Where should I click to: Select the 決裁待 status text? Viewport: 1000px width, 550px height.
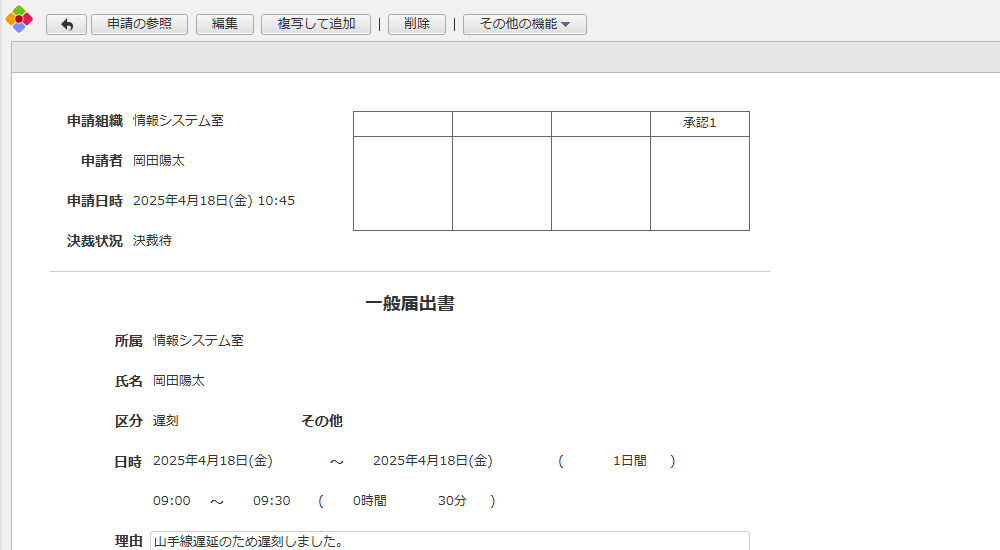click(x=152, y=241)
